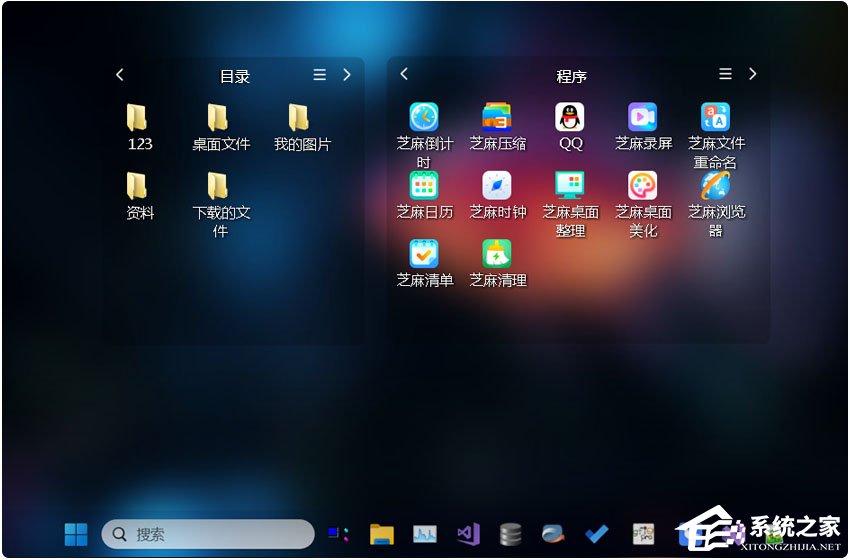Screen dimensions: 850x560
Task: Open Task View on the taskbar
Action: (338, 535)
